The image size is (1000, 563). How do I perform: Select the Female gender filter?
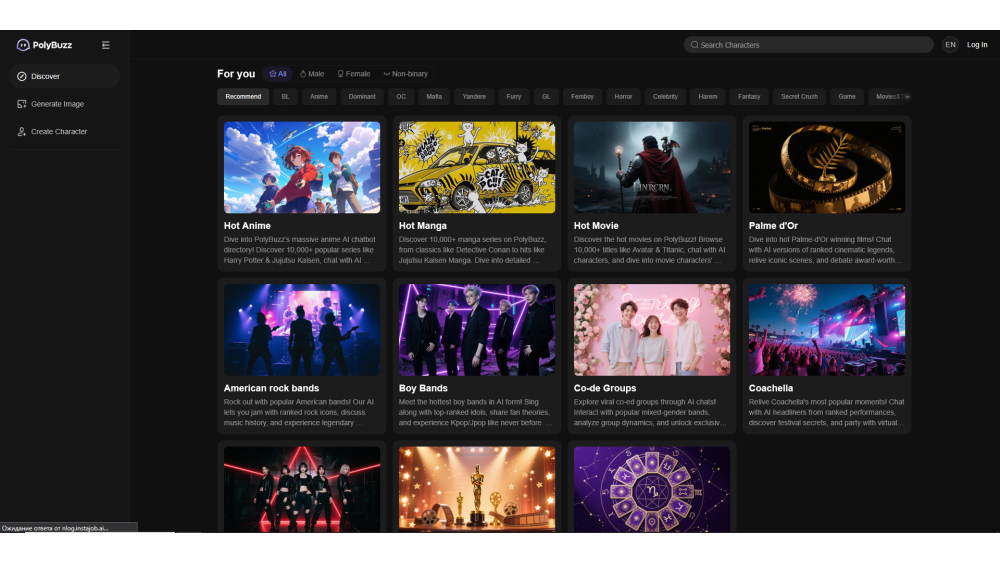click(x=354, y=74)
